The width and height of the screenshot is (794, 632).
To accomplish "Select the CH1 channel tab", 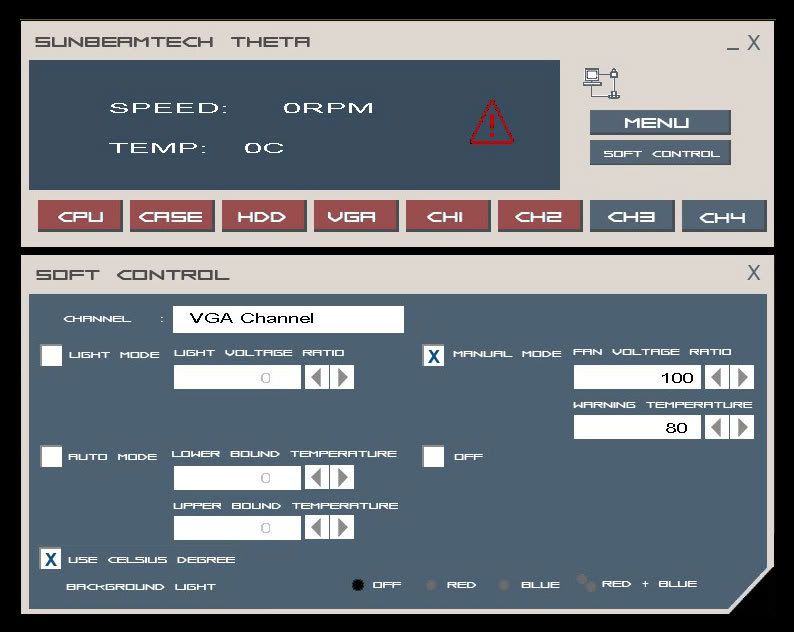I will pos(448,216).
